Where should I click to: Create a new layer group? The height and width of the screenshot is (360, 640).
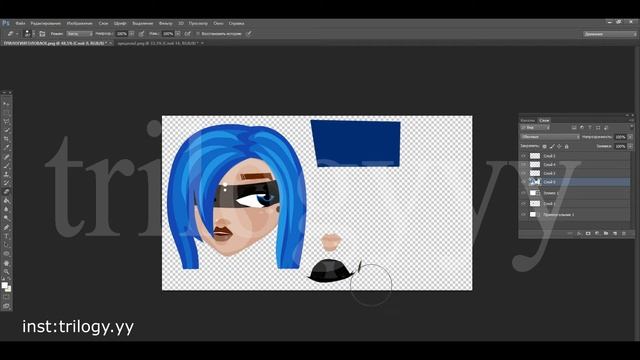pyautogui.click(x=606, y=233)
